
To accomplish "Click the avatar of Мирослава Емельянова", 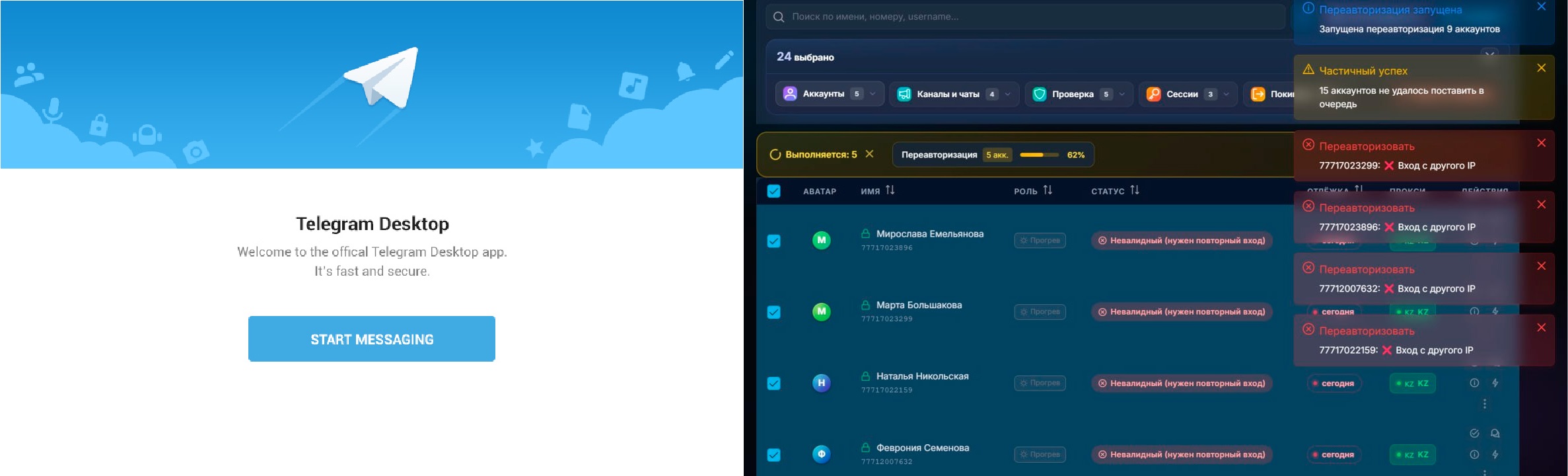I will point(822,240).
